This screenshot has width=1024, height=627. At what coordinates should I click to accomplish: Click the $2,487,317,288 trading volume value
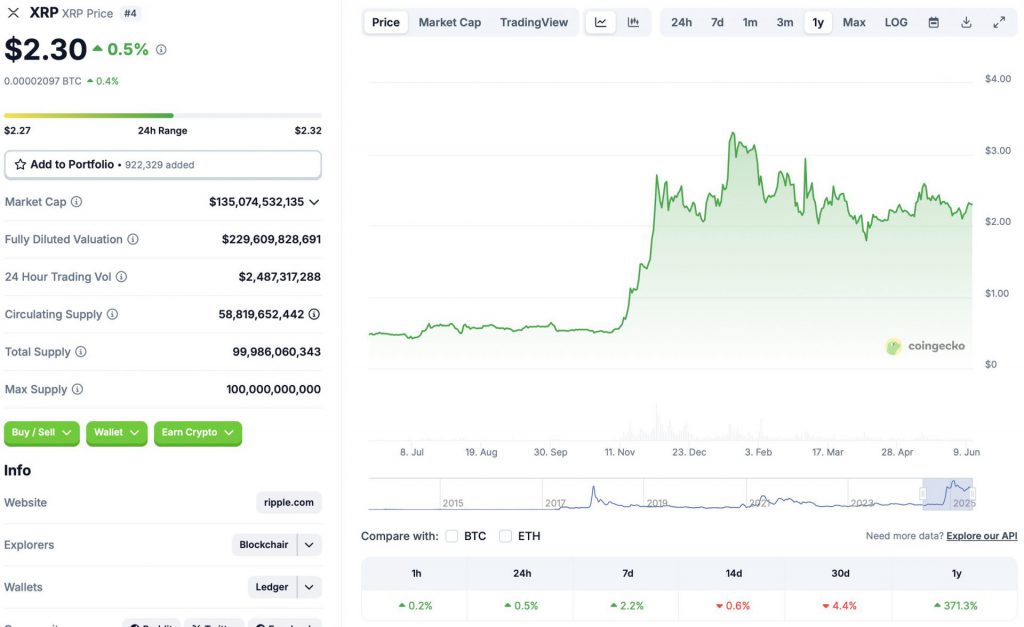pyautogui.click(x=280, y=277)
